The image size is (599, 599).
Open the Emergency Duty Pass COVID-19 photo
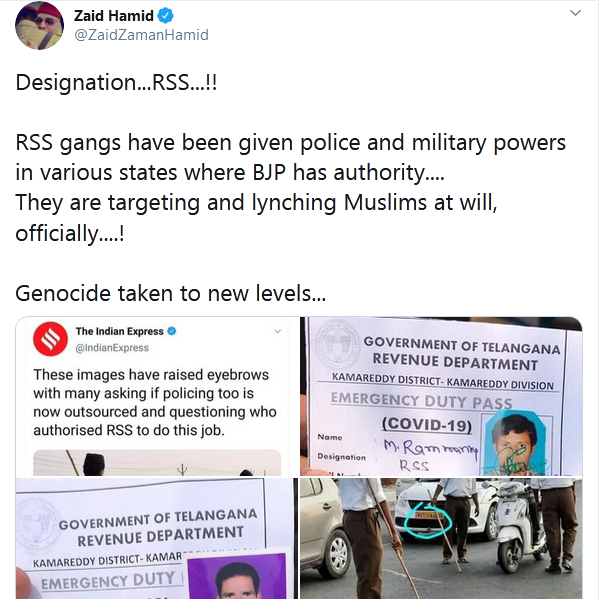[x=441, y=396]
